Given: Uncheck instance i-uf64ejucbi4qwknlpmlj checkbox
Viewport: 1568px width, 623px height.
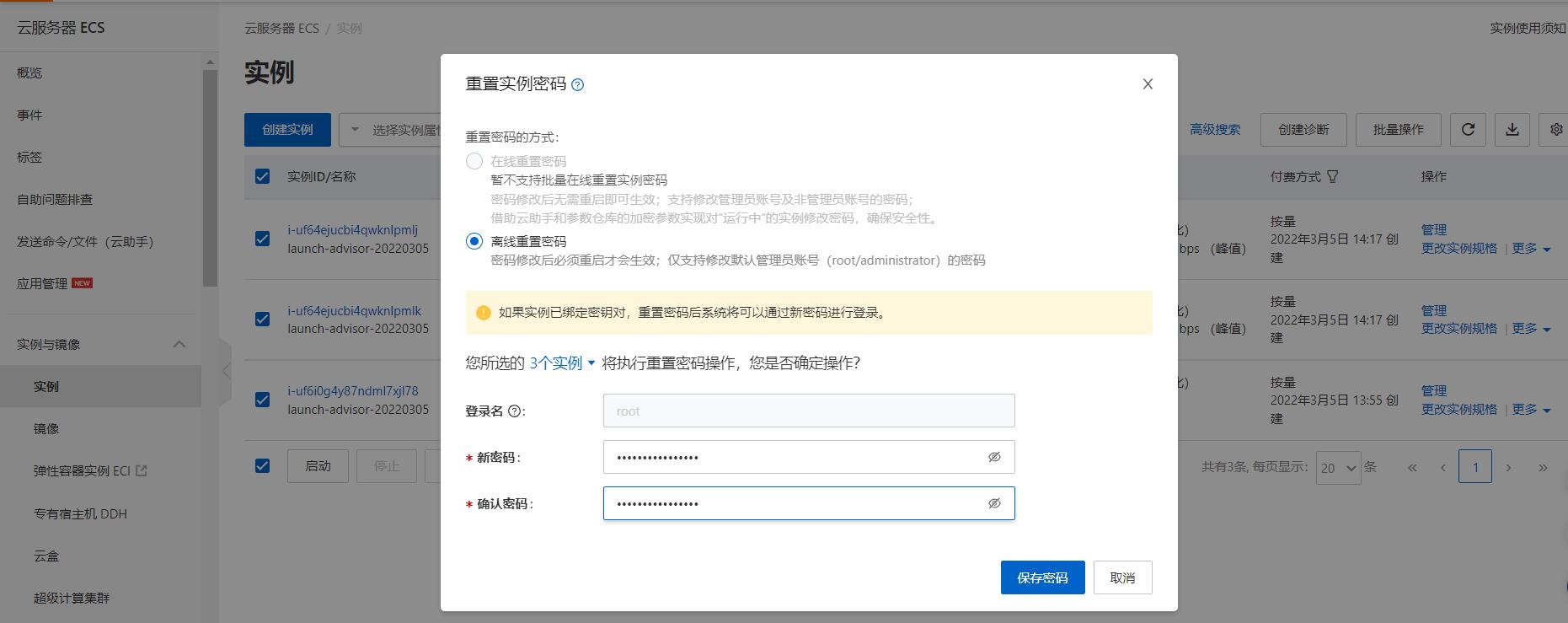Looking at the screenshot, I should pos(263,239).
